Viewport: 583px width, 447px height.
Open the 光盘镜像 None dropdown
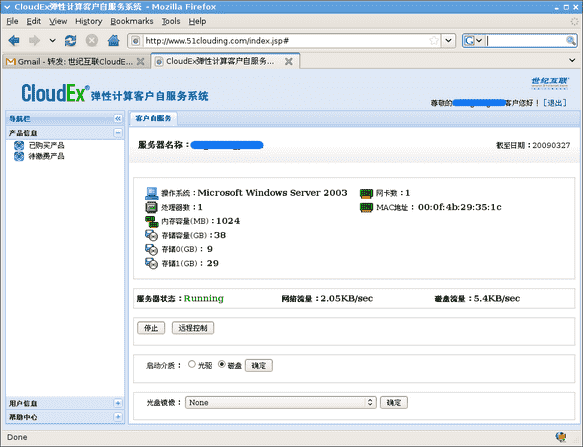[x=281, y=402]
